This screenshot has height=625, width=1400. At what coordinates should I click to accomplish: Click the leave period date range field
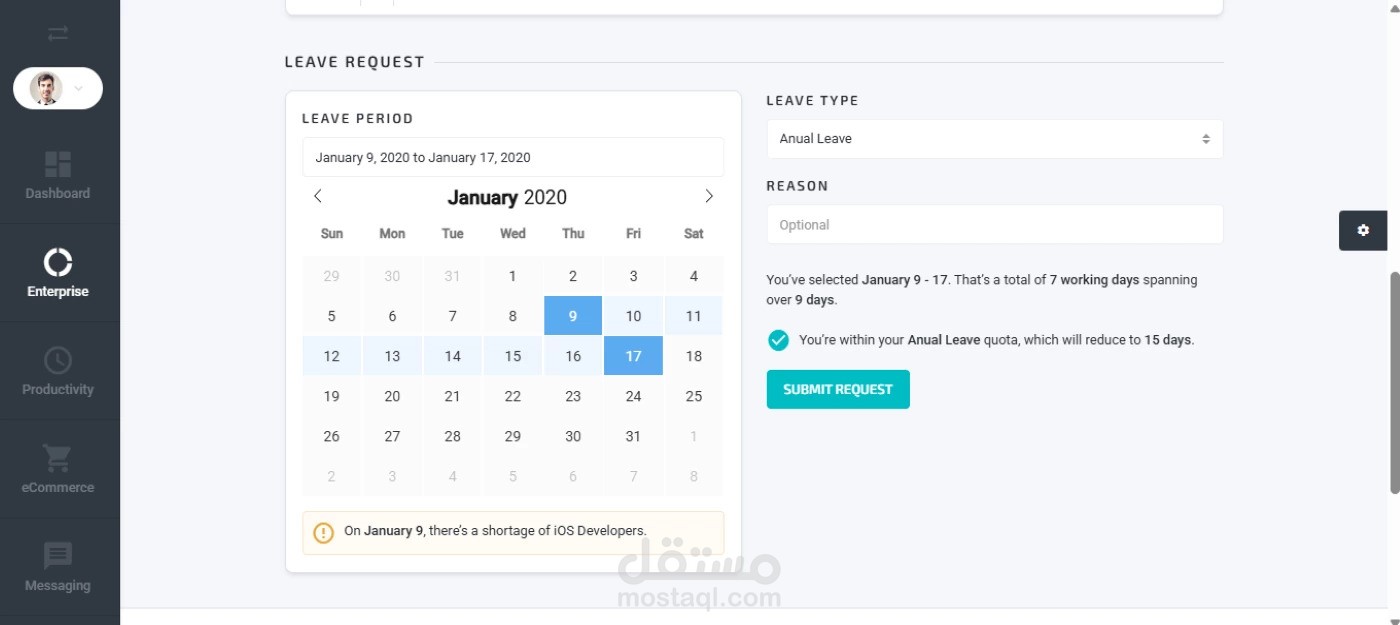tap(513, 157)
